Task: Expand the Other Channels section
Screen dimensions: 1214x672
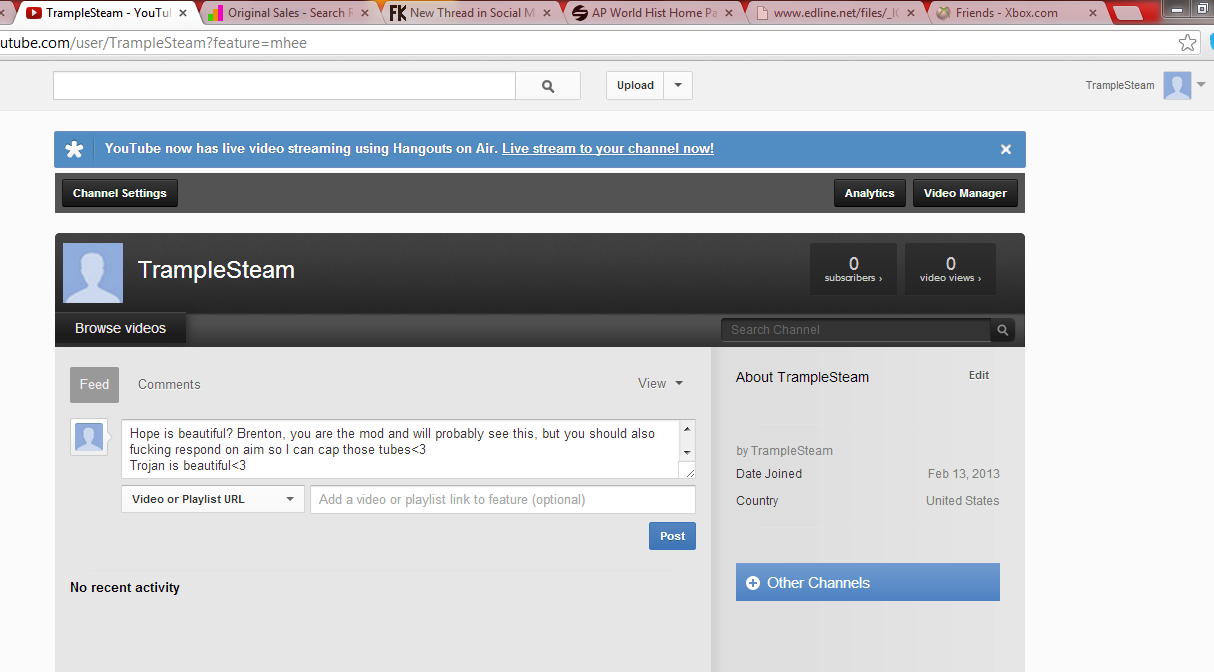Action: pyautogui.click(x=868, y=582)
